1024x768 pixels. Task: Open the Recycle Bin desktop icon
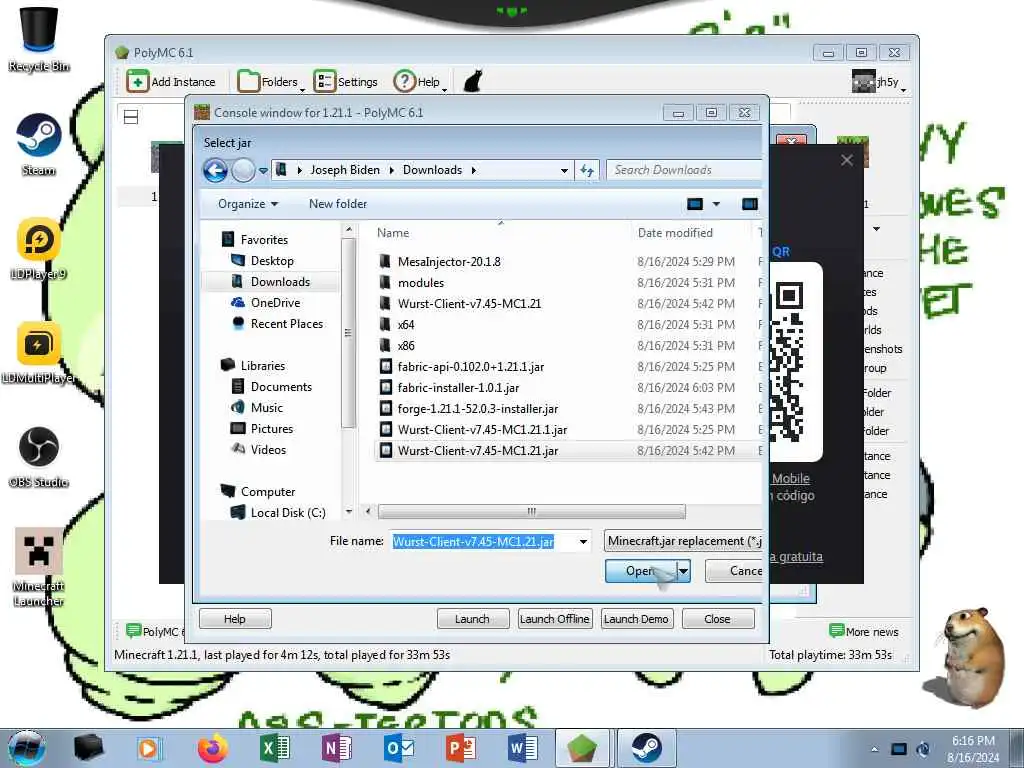pyautogui.click(x=39, y=39)
